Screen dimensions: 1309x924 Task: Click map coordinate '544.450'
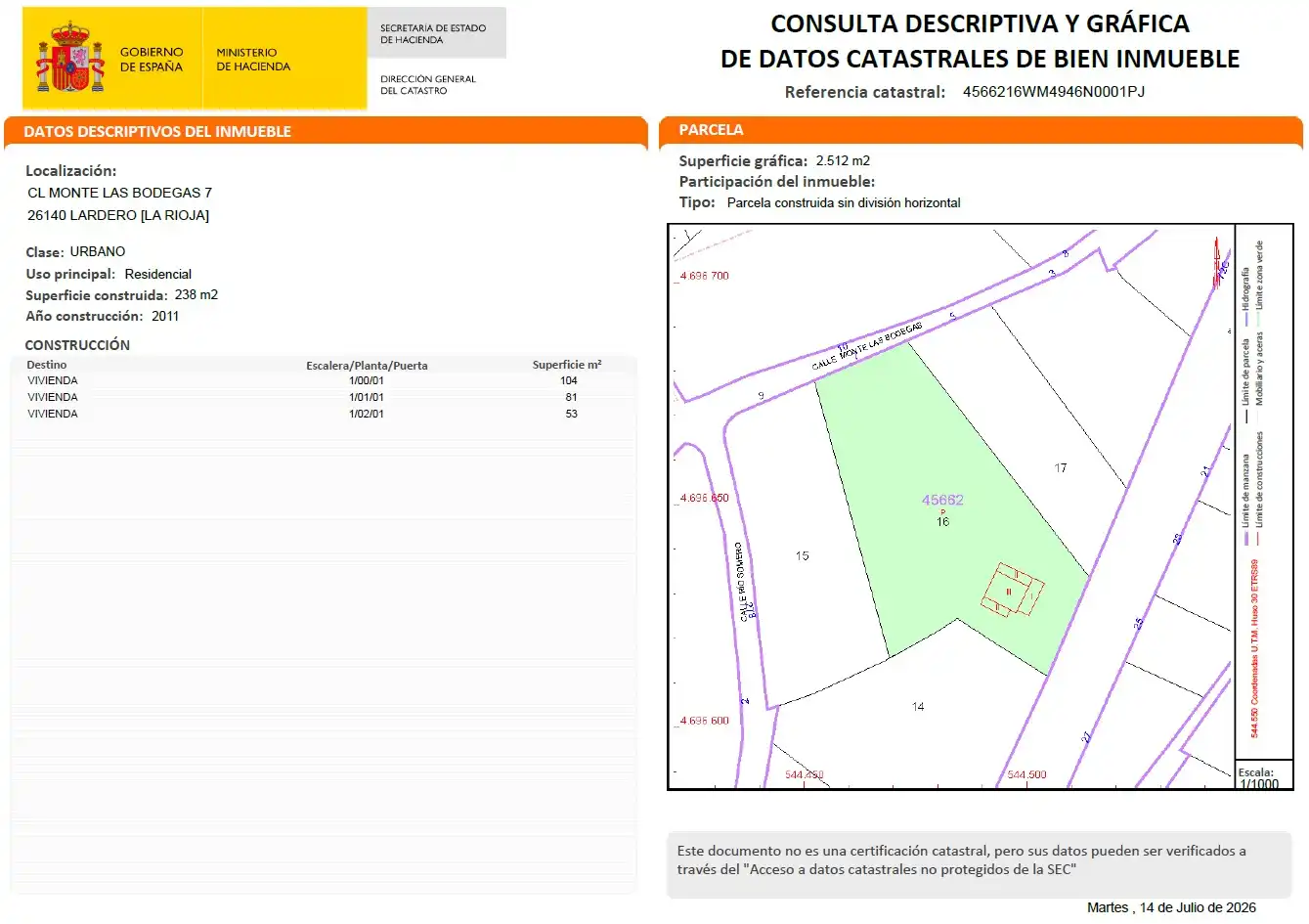(x=805, y=774)
